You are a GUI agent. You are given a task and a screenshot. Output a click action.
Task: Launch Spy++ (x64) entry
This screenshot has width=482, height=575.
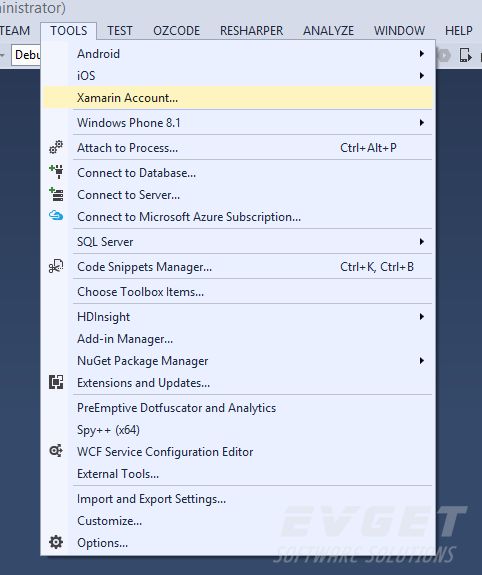238,429
